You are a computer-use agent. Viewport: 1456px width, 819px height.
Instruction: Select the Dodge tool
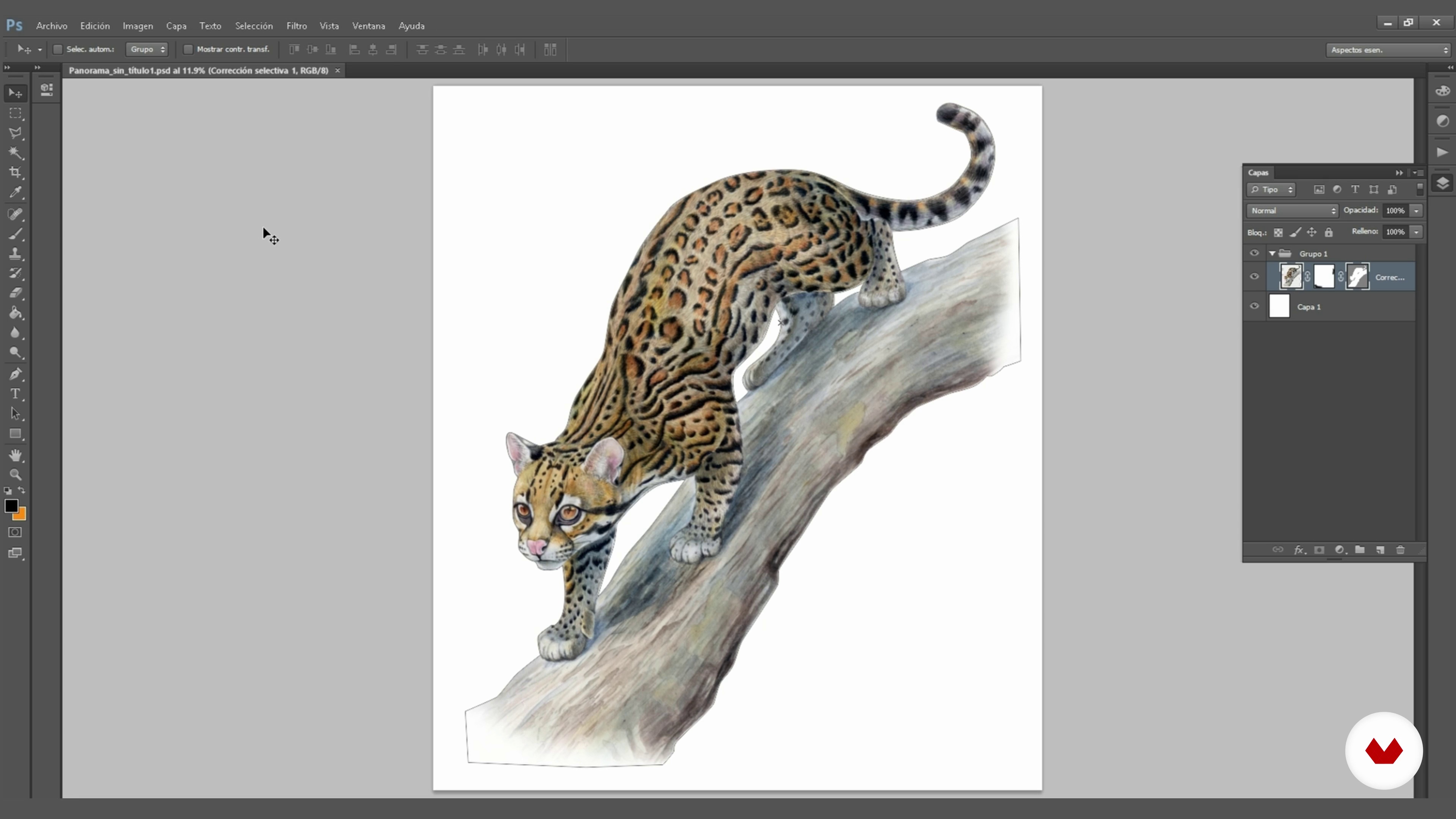point(15,353)
